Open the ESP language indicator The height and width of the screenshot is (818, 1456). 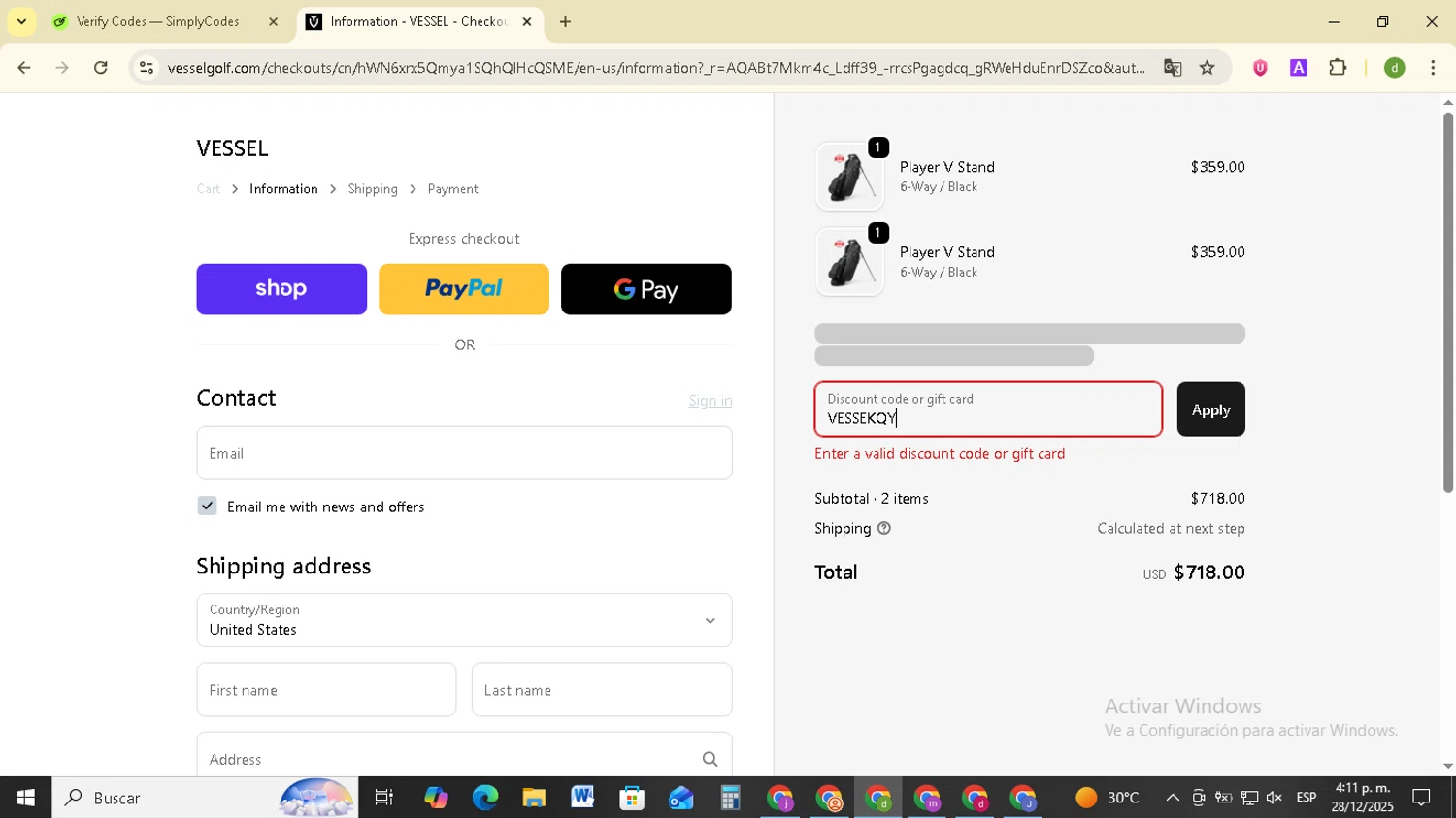(x=1307, y=798)
